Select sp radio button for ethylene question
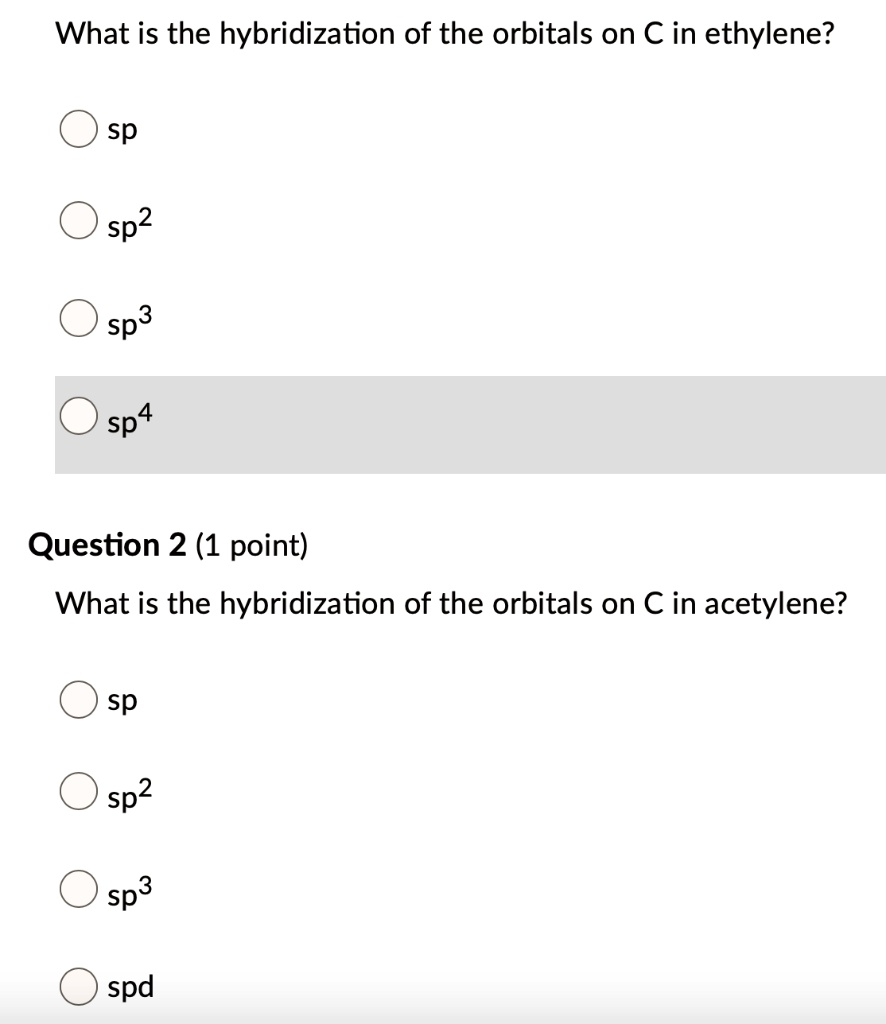The image size is (886, 1024). 79,129
